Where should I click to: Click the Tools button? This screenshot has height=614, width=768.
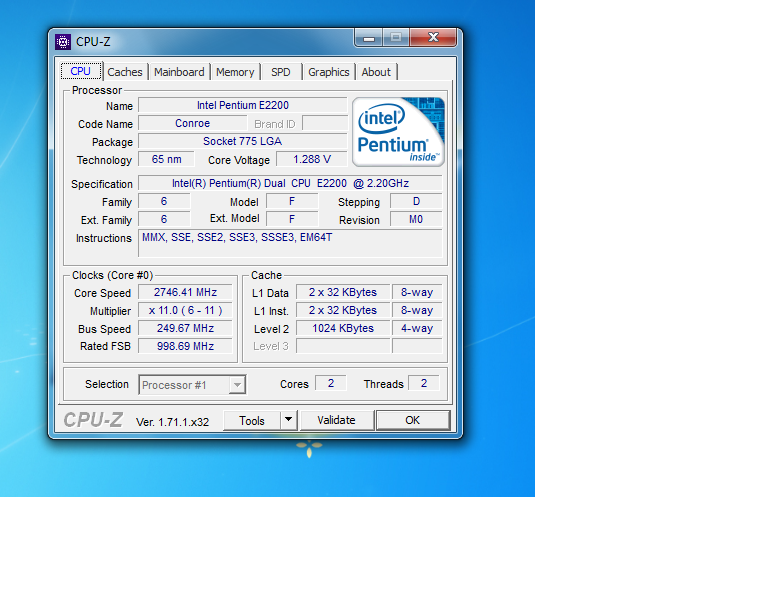(252, 421)
